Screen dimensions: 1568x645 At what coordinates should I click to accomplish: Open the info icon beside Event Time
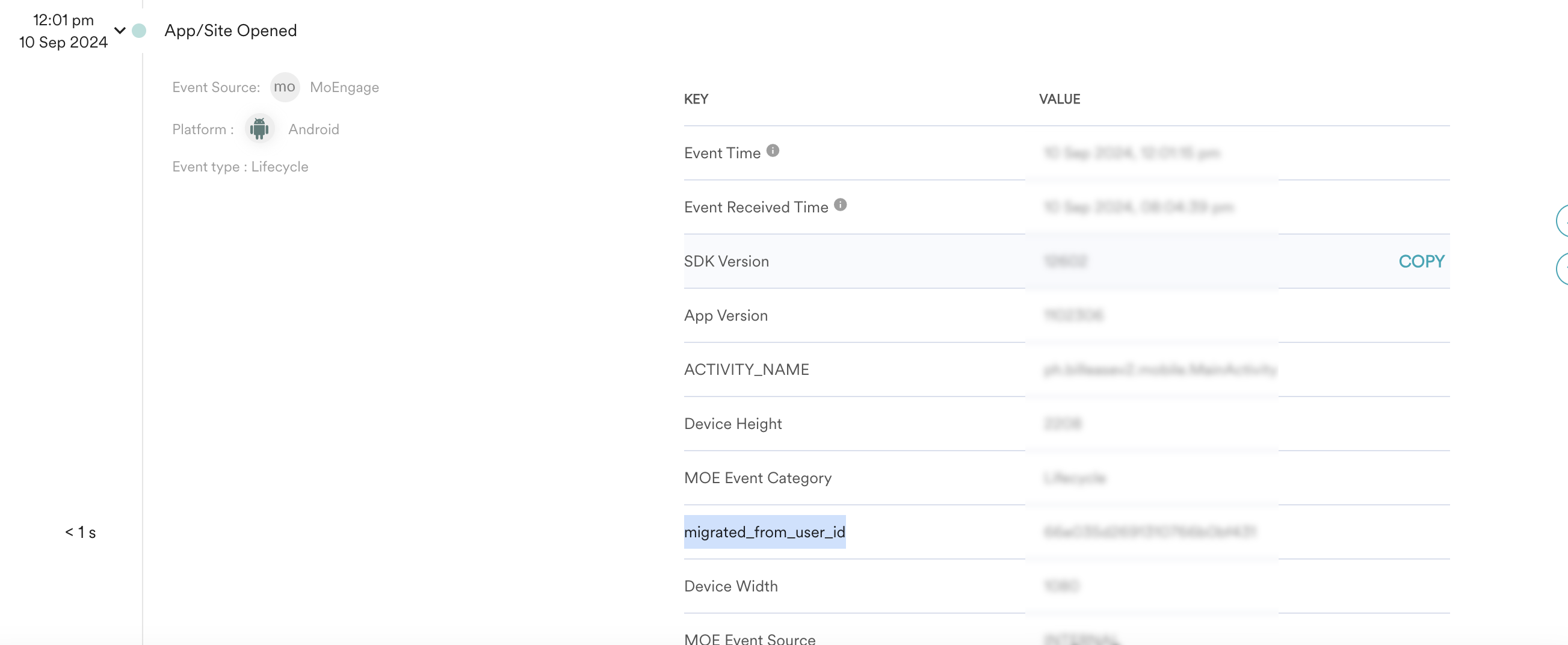773,150
